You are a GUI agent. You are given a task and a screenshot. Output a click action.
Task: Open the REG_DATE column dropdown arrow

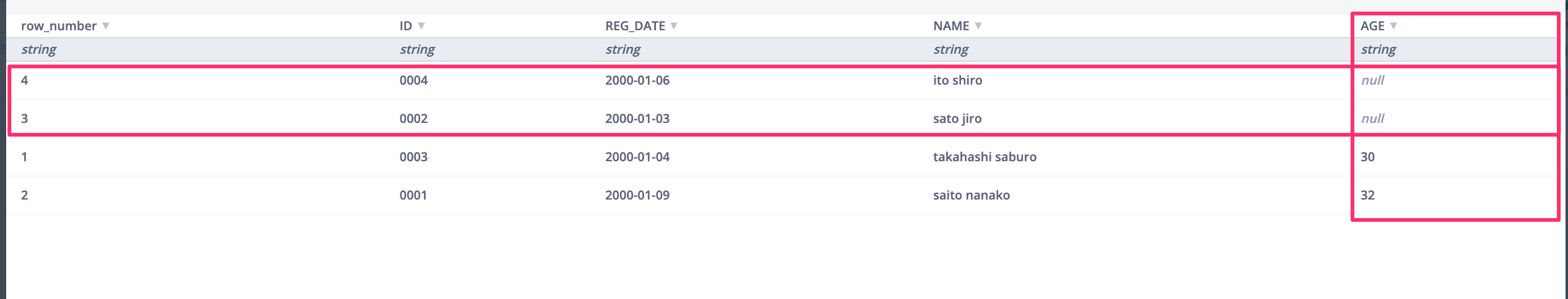pyautogui.click(x=674, y=26)
